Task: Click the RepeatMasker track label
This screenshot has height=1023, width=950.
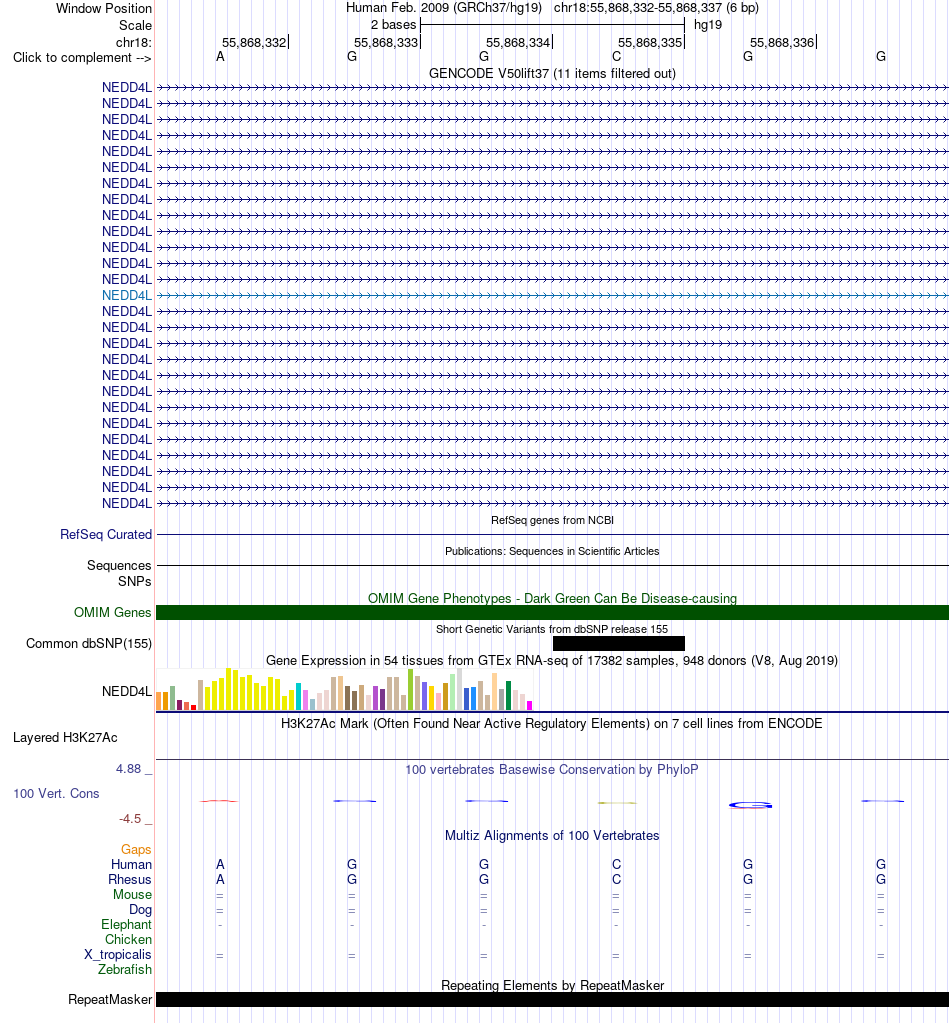Action: pyautogui.click(x=110, y=1000)
